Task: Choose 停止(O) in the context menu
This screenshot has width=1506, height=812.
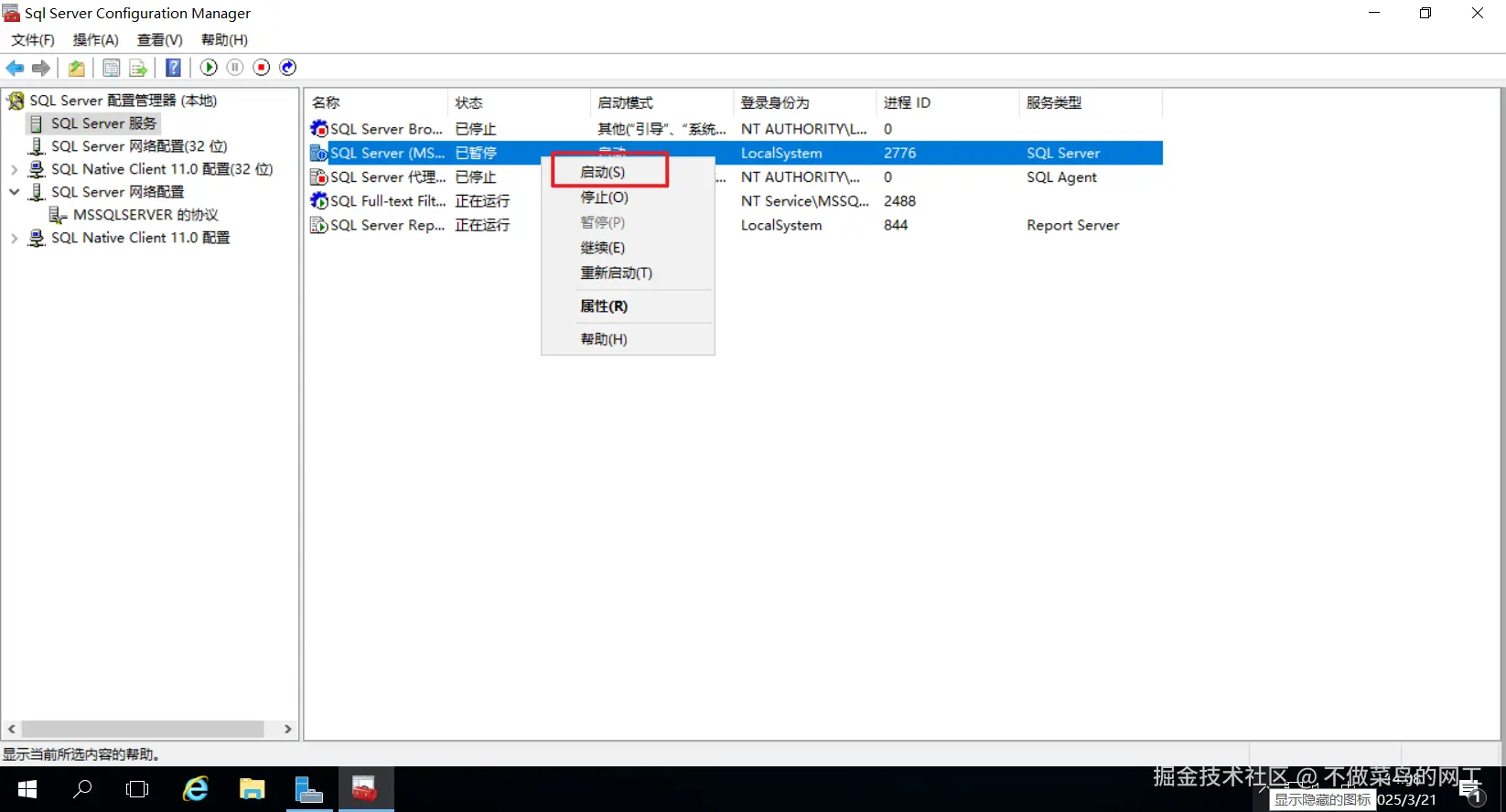Action: [x=605, y=198]
